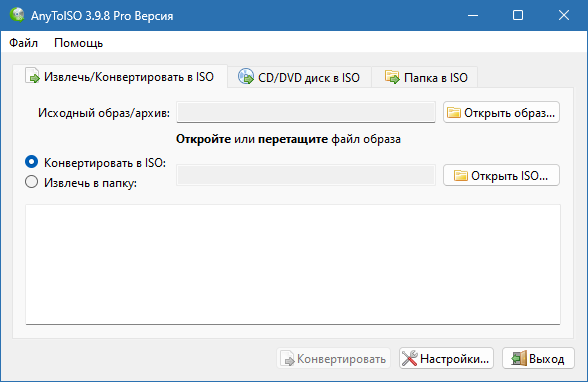Click inside the empty log area
Image resolution: width=588 pixels, height=382 pixels.
coord(293,264)
